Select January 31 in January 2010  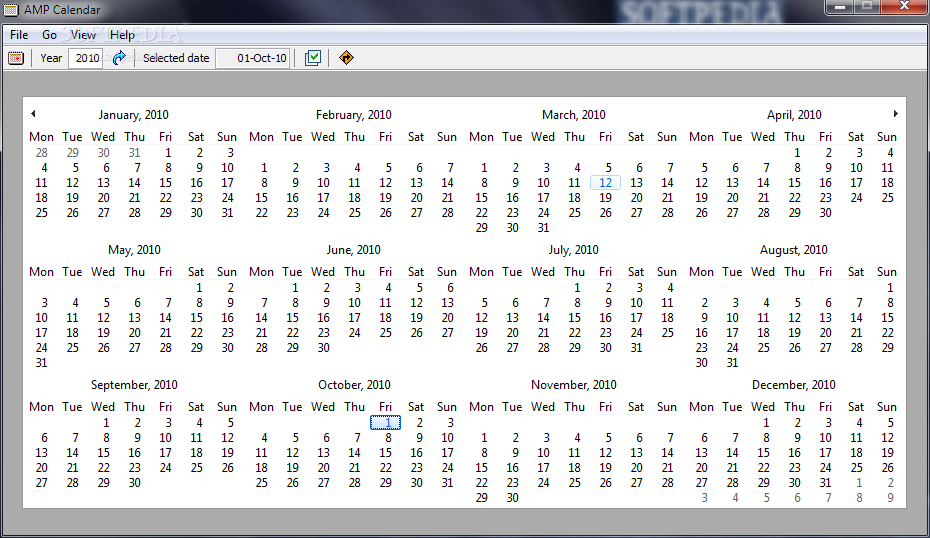point(227,212)
